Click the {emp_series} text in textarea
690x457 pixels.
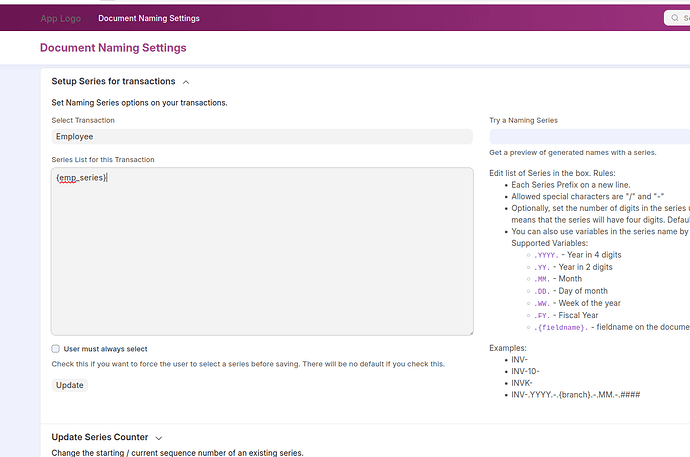[x=81, y=178]
